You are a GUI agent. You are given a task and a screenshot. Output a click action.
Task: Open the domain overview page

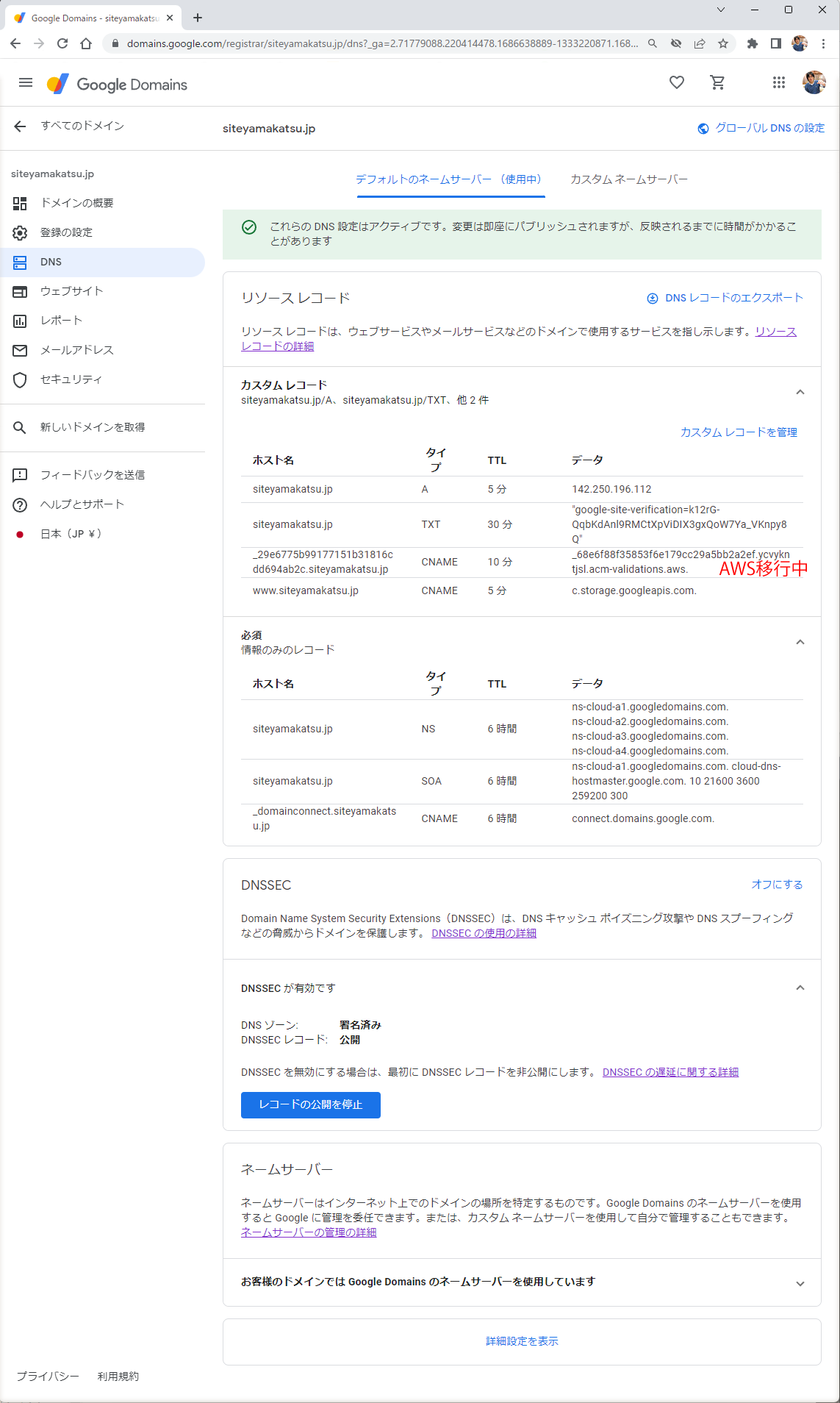103,203
